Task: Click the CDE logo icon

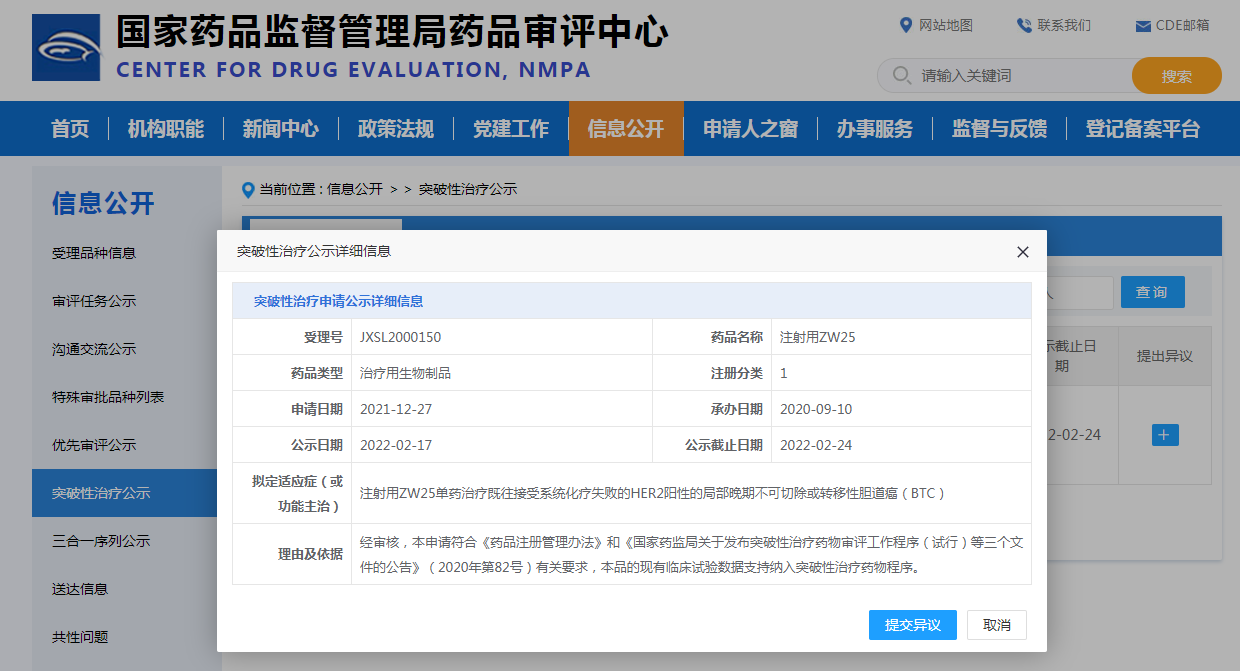Action: (66, 48)
